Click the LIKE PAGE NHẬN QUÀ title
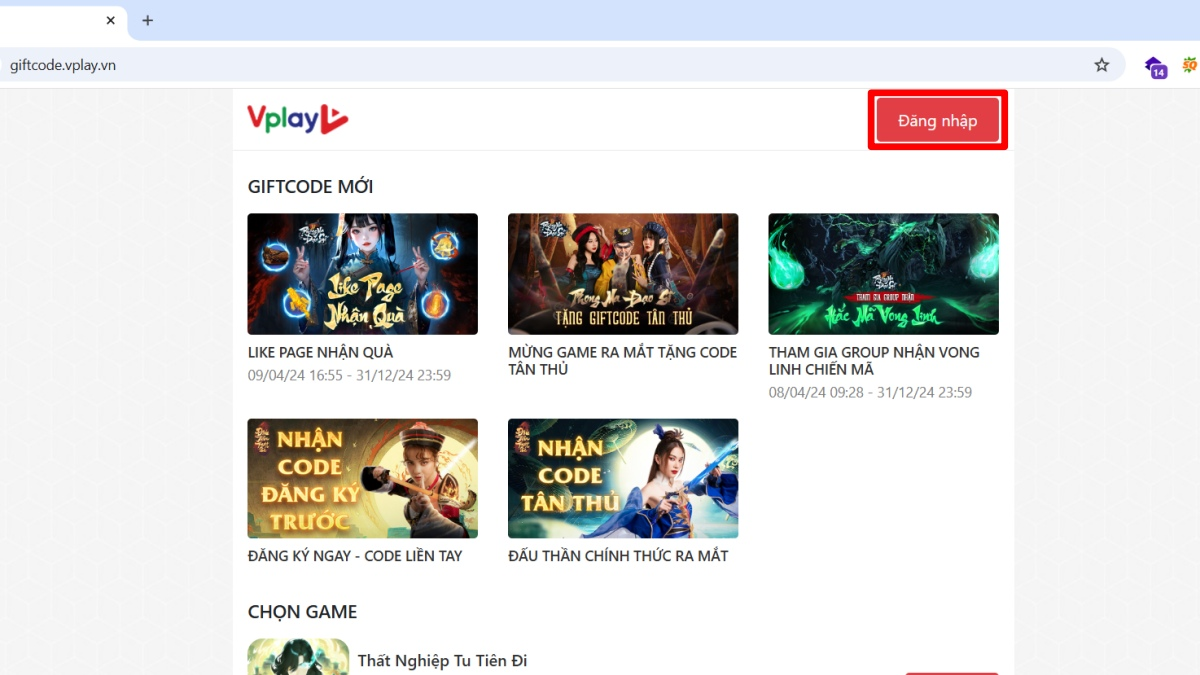The height and width of the screenshot is (675, 1200). [320, 352]
